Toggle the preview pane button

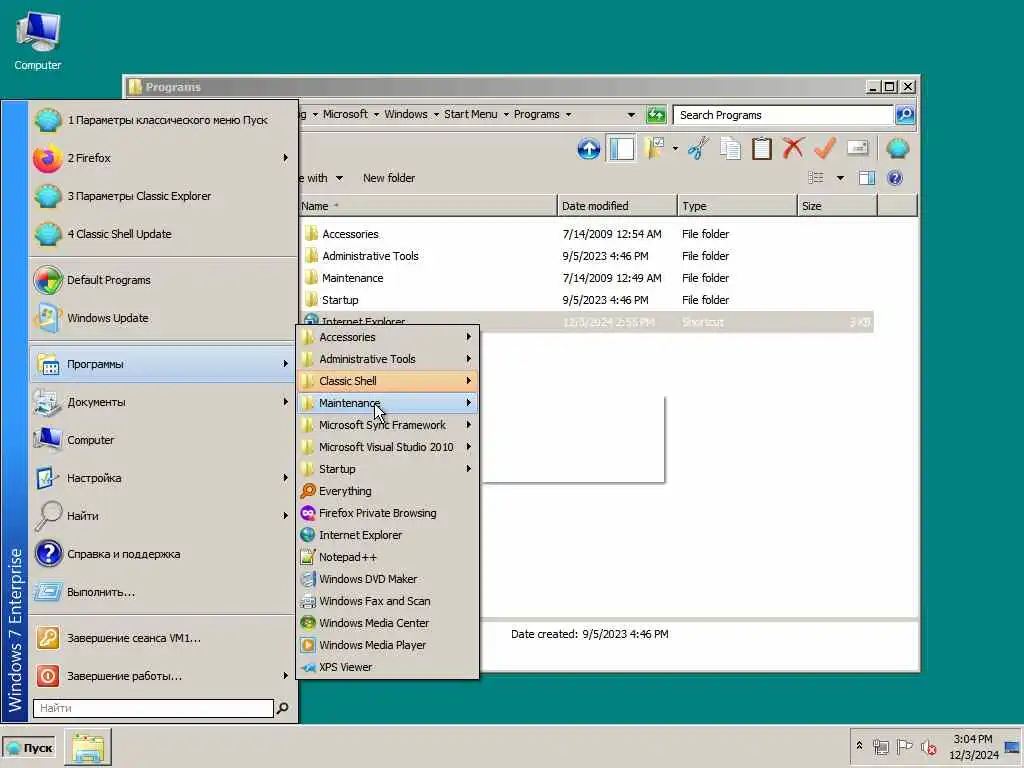coord(867,178)
